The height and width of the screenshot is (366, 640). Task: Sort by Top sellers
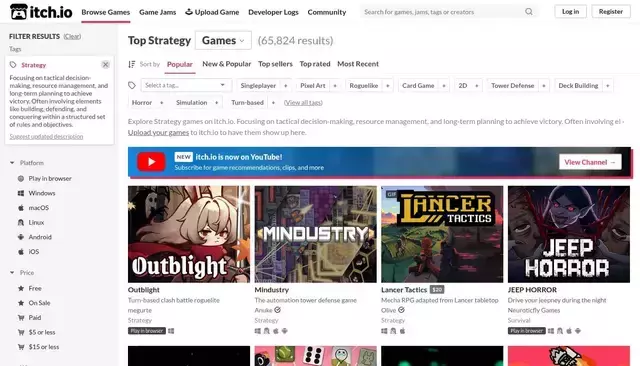coord(275,64)
